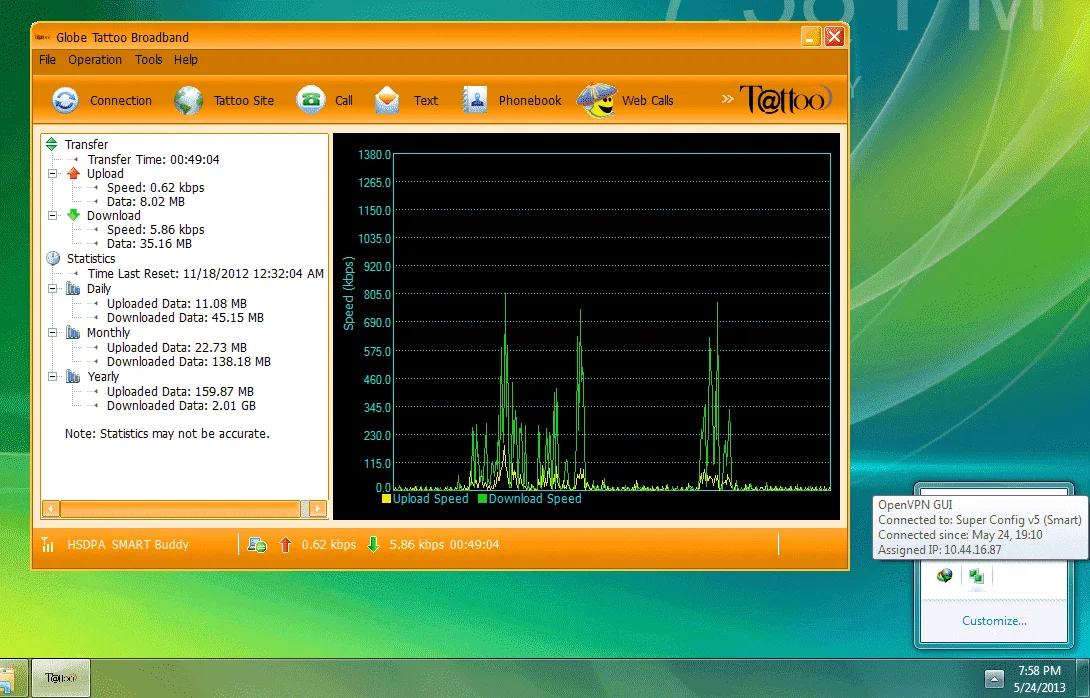Click the Customize... link in tray panel
The image size is (1090, 698).
point(994,621)
